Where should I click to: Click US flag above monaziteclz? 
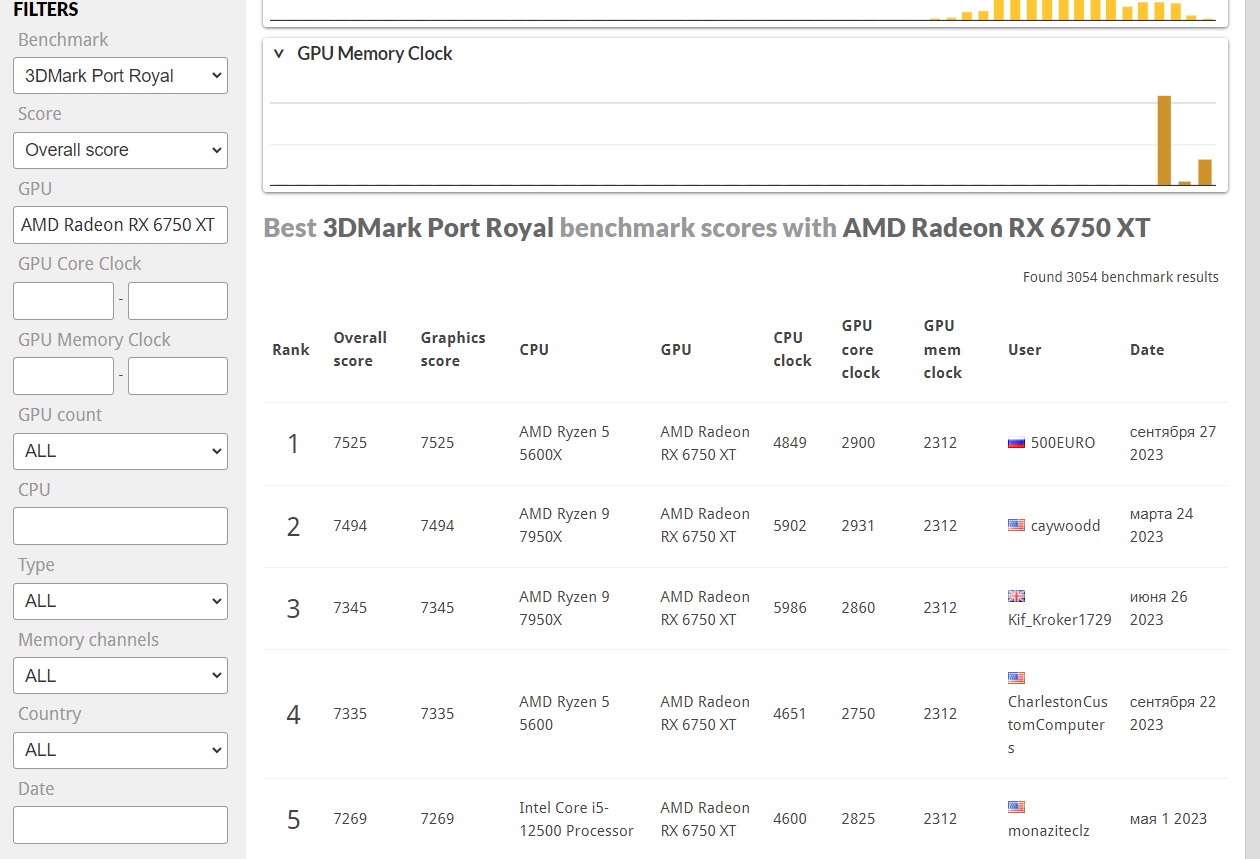1016,807
